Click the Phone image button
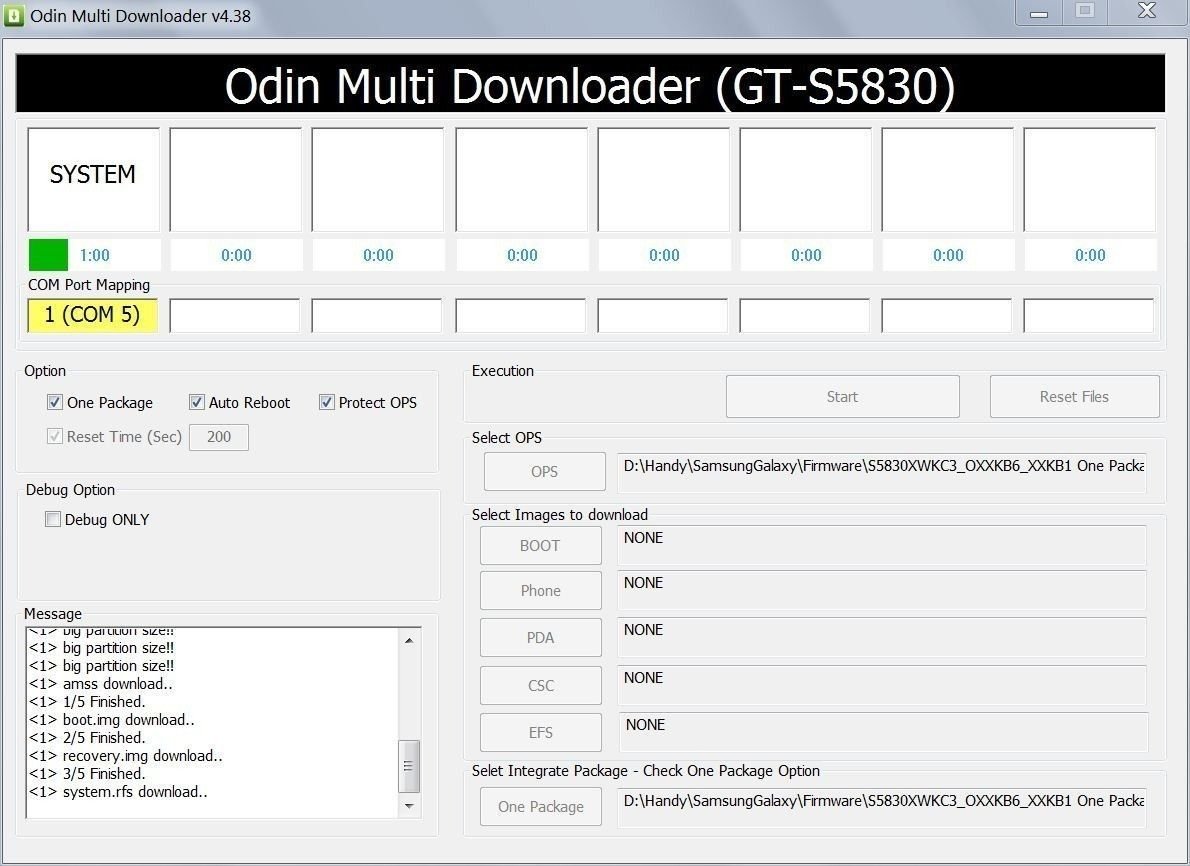 pyautogui.click(x=540, y=590)
